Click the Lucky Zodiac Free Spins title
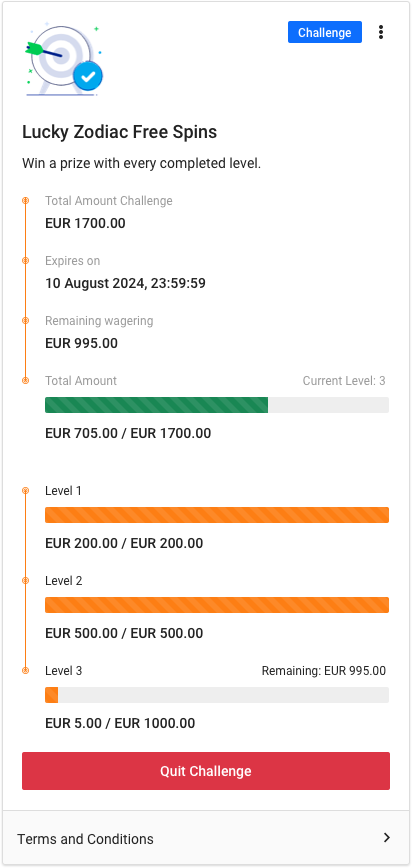Viewport: 412px width, 868px height. tap(120, 132)
